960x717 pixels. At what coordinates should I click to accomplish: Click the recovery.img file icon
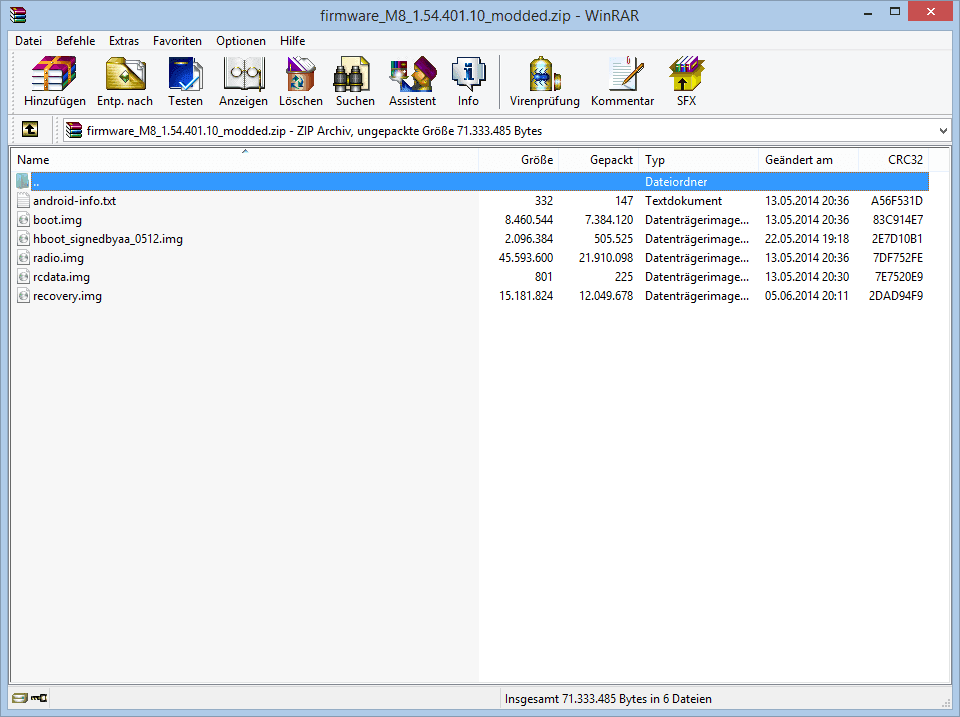(x=23, y=296)
